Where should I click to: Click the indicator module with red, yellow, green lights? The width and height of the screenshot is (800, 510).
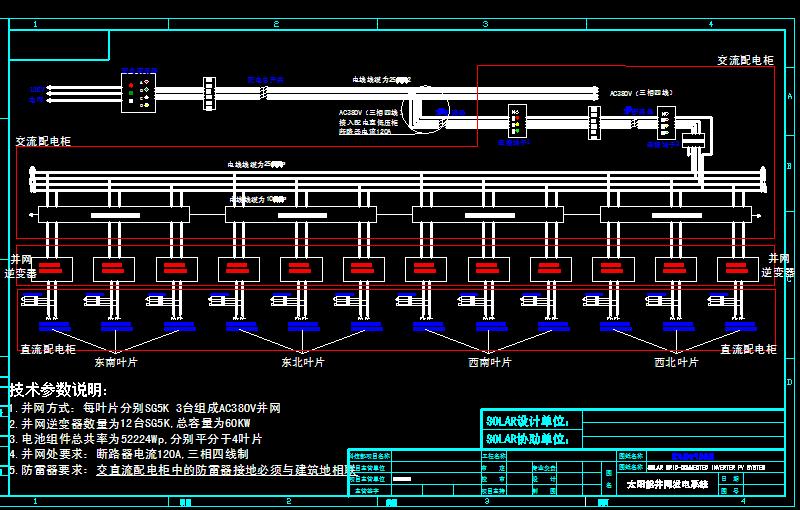point(516,121)
